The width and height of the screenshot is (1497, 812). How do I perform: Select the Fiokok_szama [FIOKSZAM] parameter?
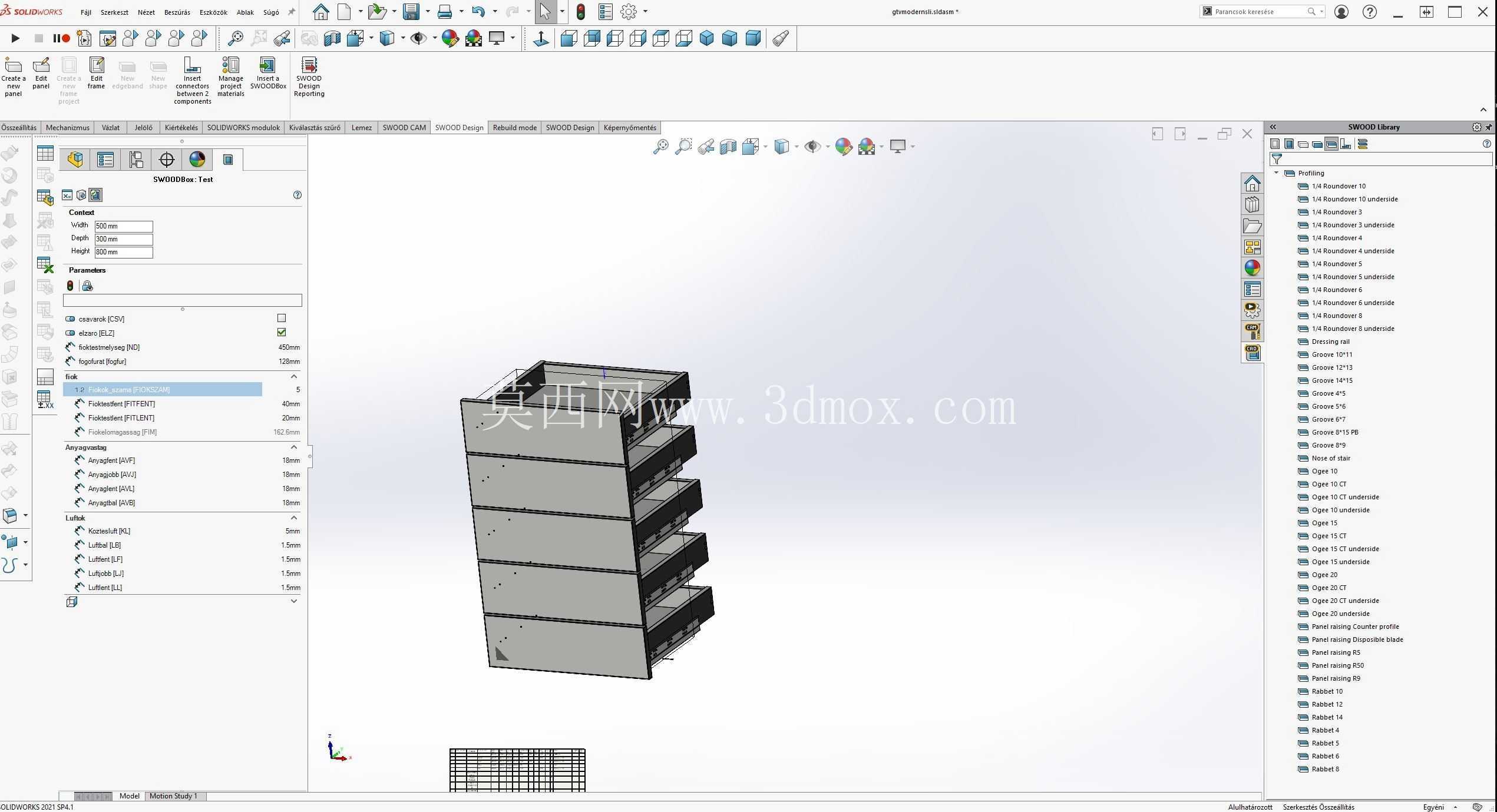(x=163, y=390)
